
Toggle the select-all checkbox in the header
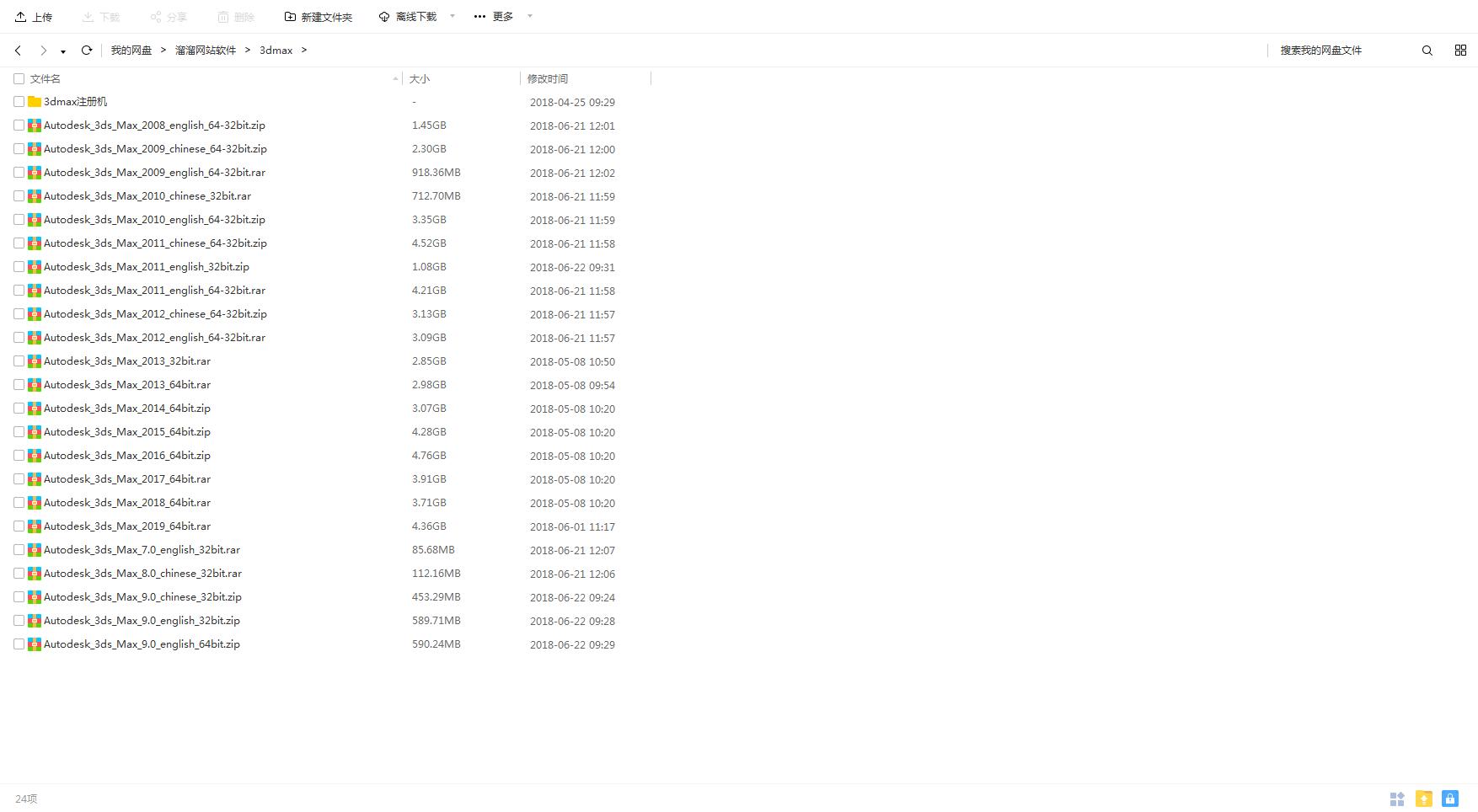(x=19, y=78)
